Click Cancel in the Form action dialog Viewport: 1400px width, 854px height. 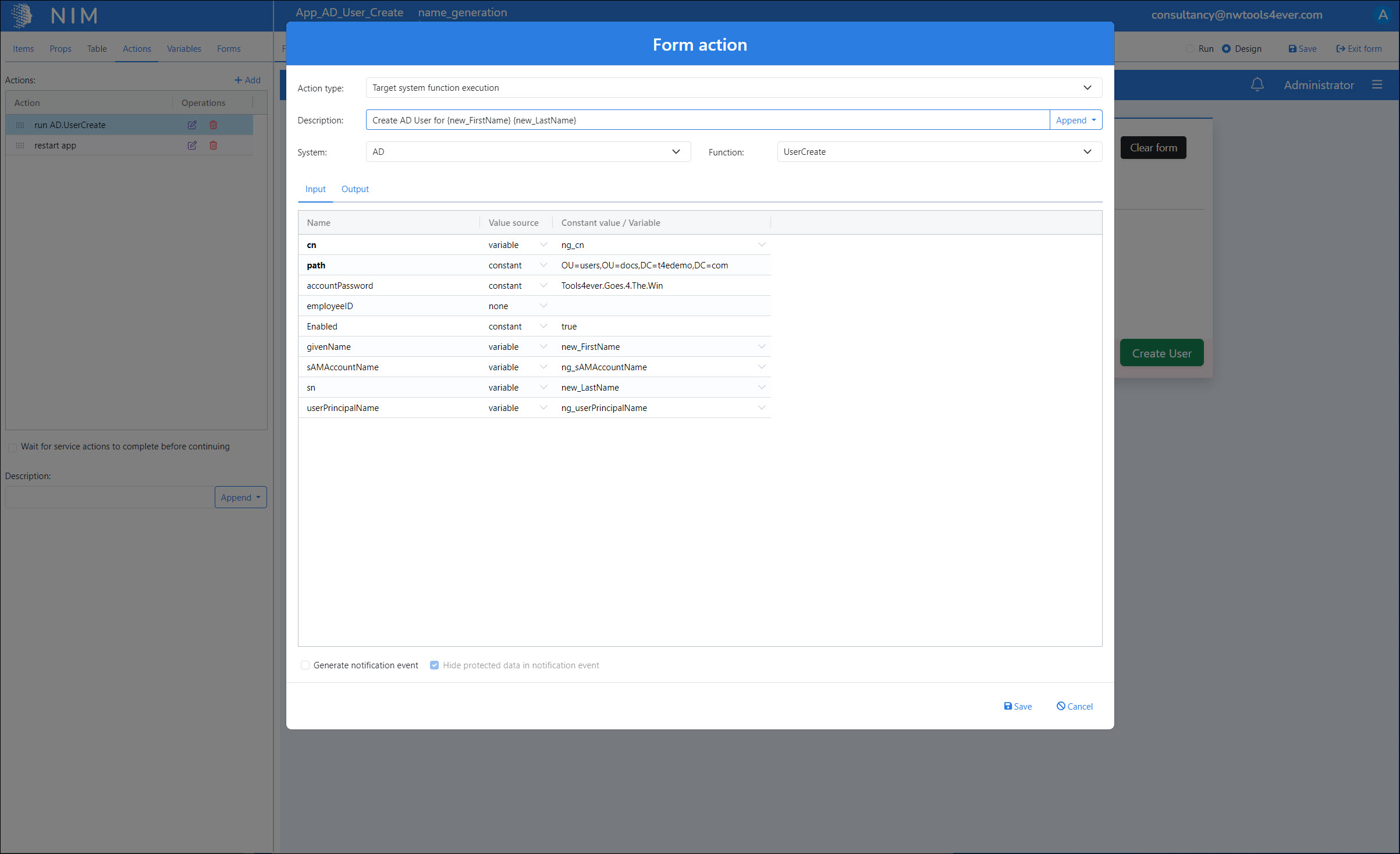pyautogui.click(x=1074, y=706)
